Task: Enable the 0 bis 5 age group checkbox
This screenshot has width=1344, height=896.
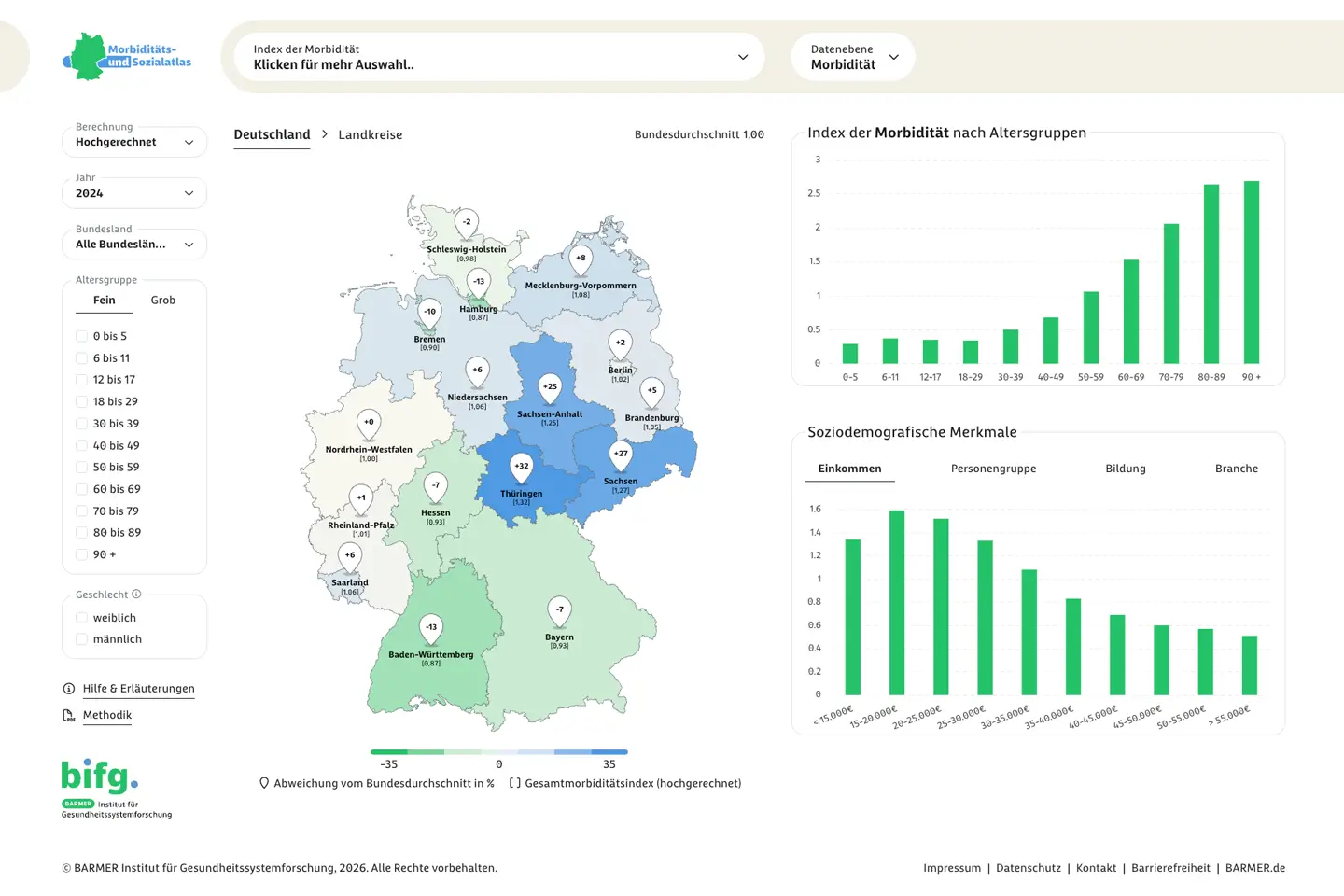Action: [x=81, y=336]
